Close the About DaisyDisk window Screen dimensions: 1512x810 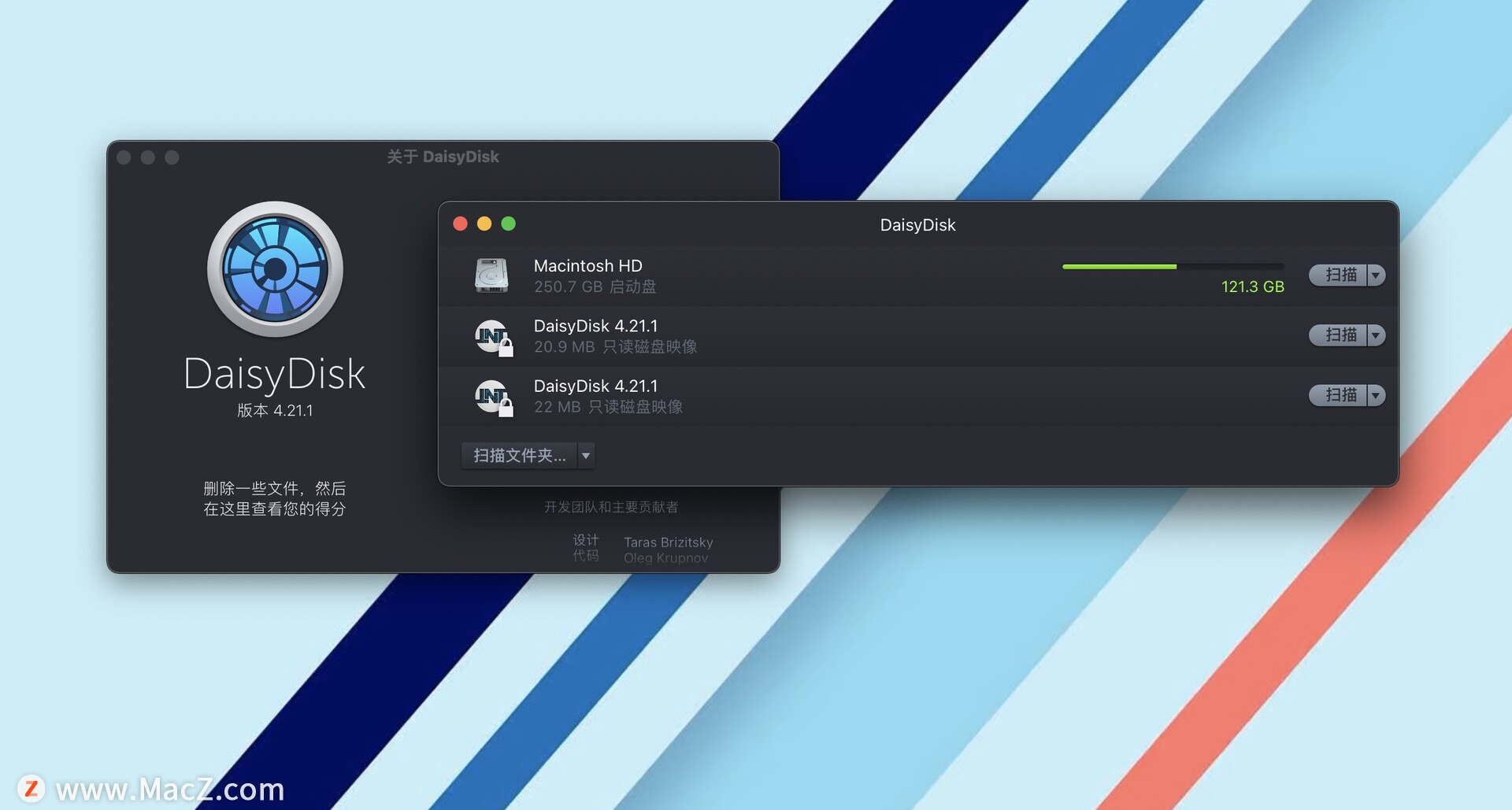coord(124,157)
